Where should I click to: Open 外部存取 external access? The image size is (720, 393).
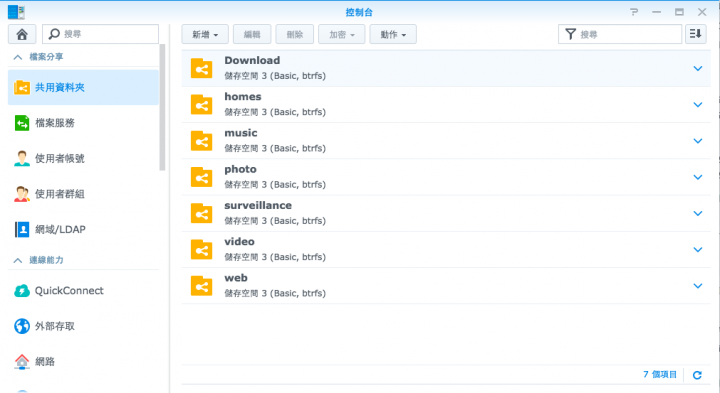(x=83, y=326)
